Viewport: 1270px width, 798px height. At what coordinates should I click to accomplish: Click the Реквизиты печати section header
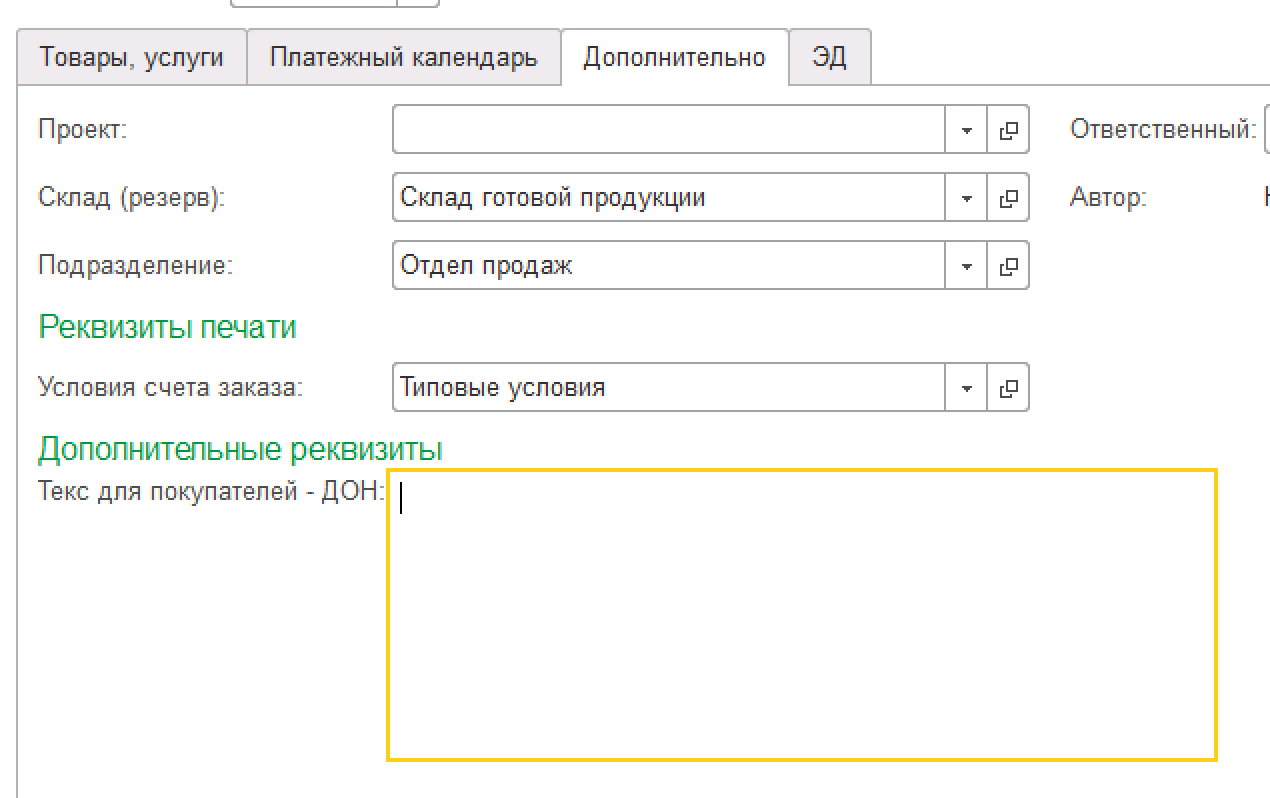click(167, 327)
